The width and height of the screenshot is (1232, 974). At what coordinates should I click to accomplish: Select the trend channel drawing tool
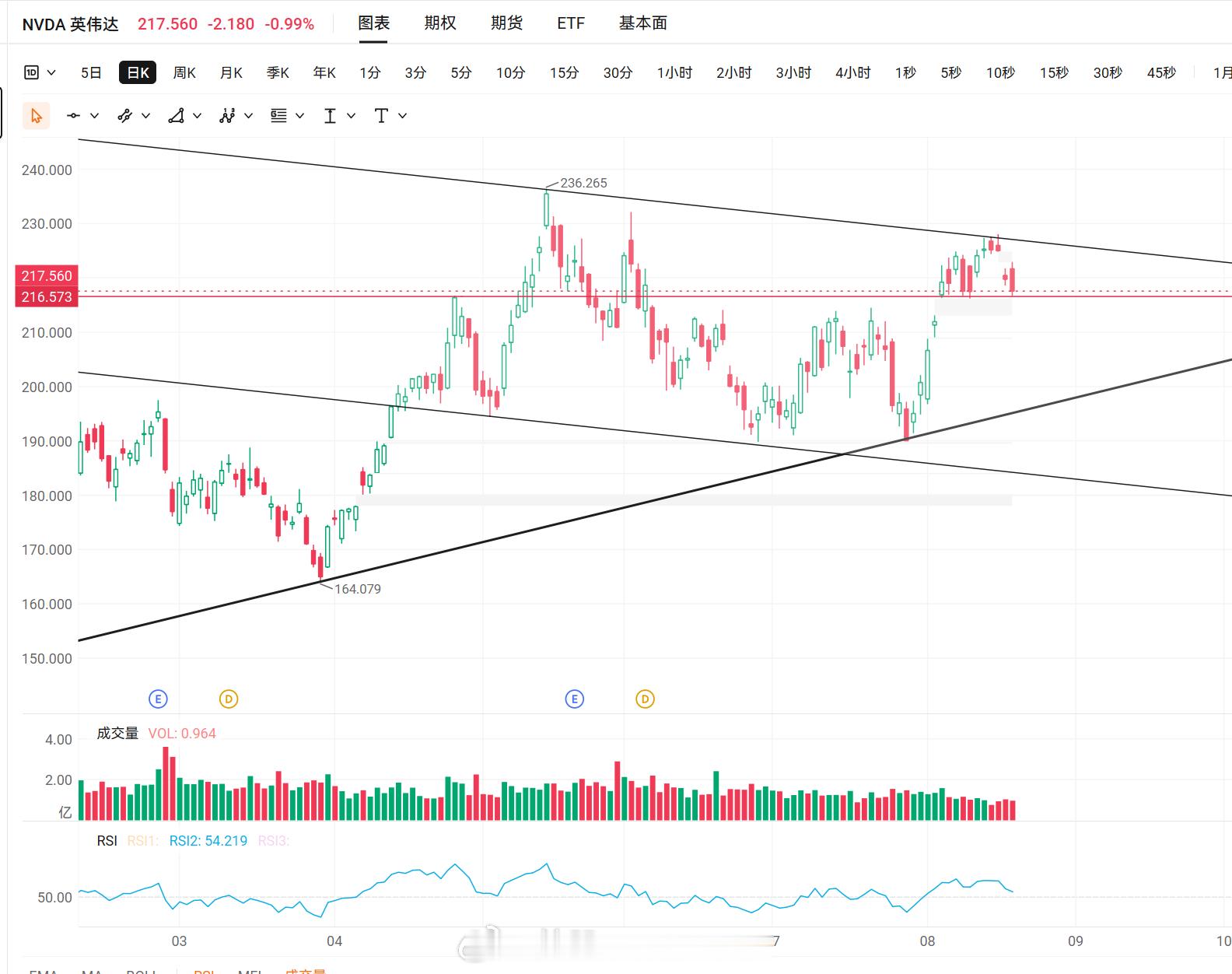tap(124, 116)
